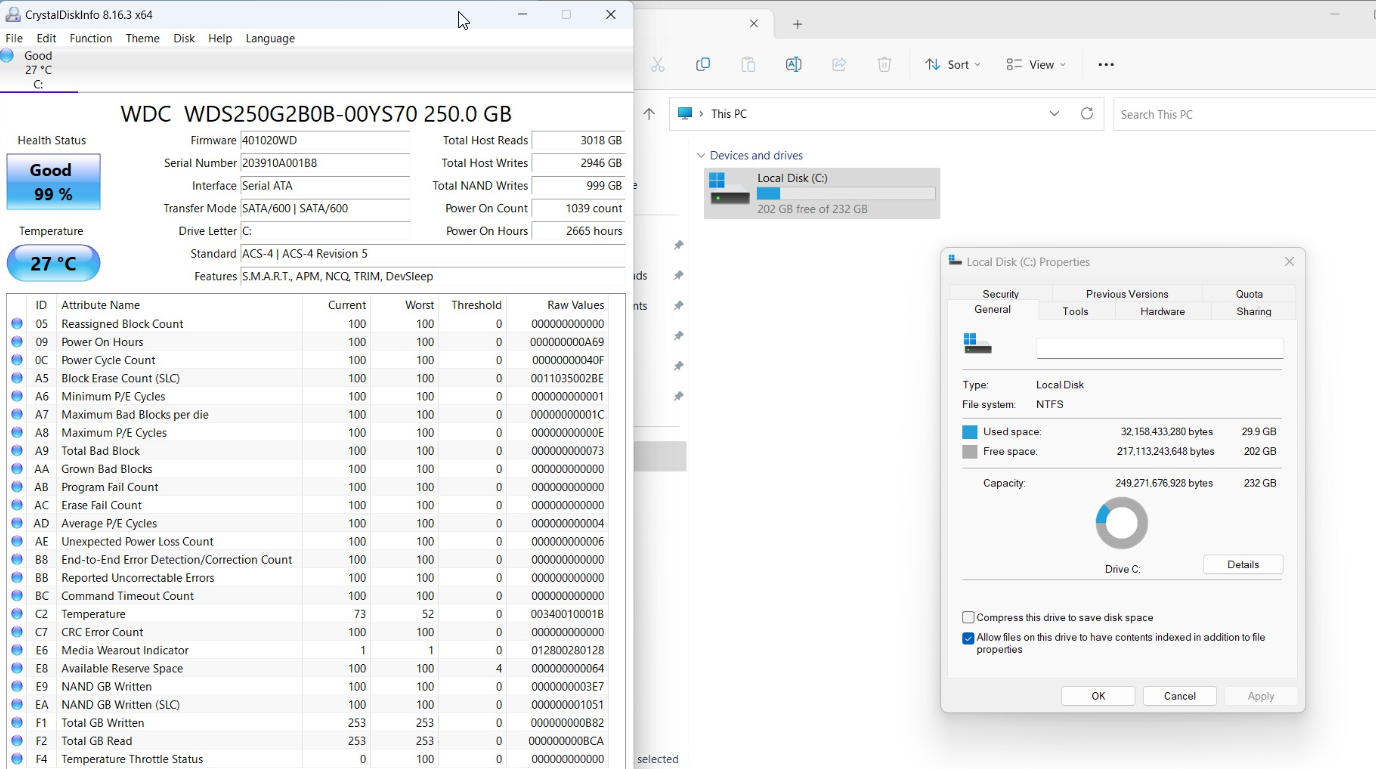Viewport: 1376px width, 769px height.
Task: Open the File menu in CrystalDiskInfo
Action: (14, 38)
